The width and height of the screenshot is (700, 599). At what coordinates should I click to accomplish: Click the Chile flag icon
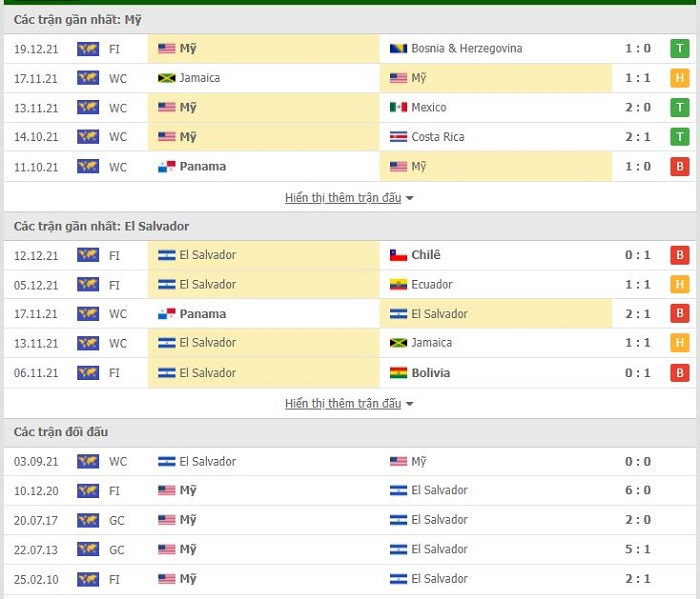click(398, 255)
